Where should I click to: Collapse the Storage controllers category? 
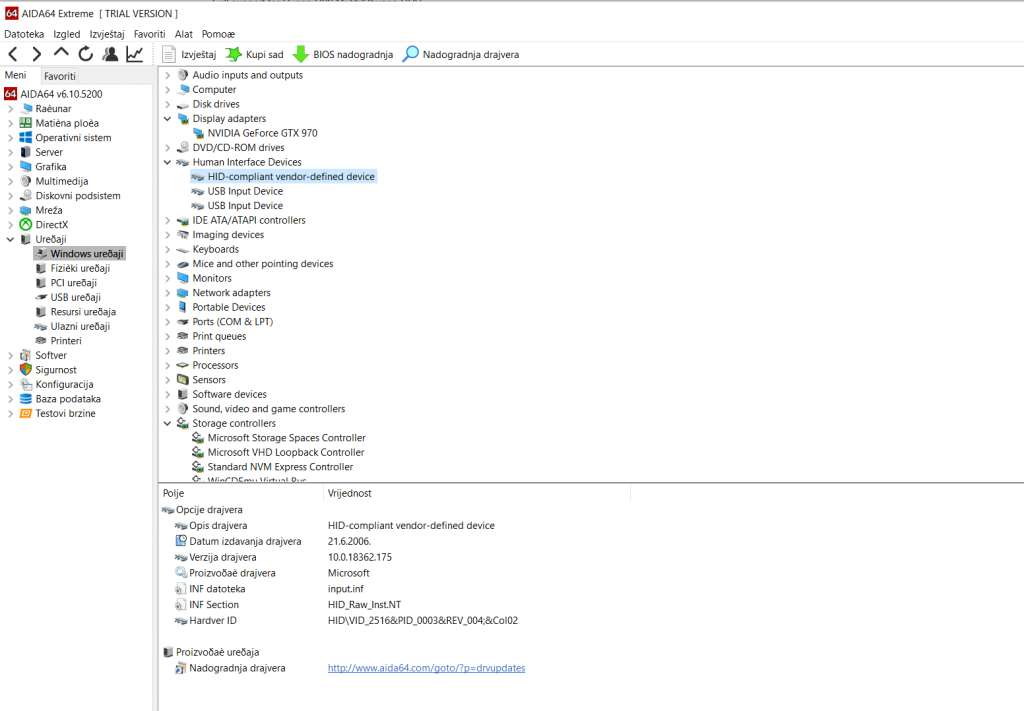tap(167, 423)
